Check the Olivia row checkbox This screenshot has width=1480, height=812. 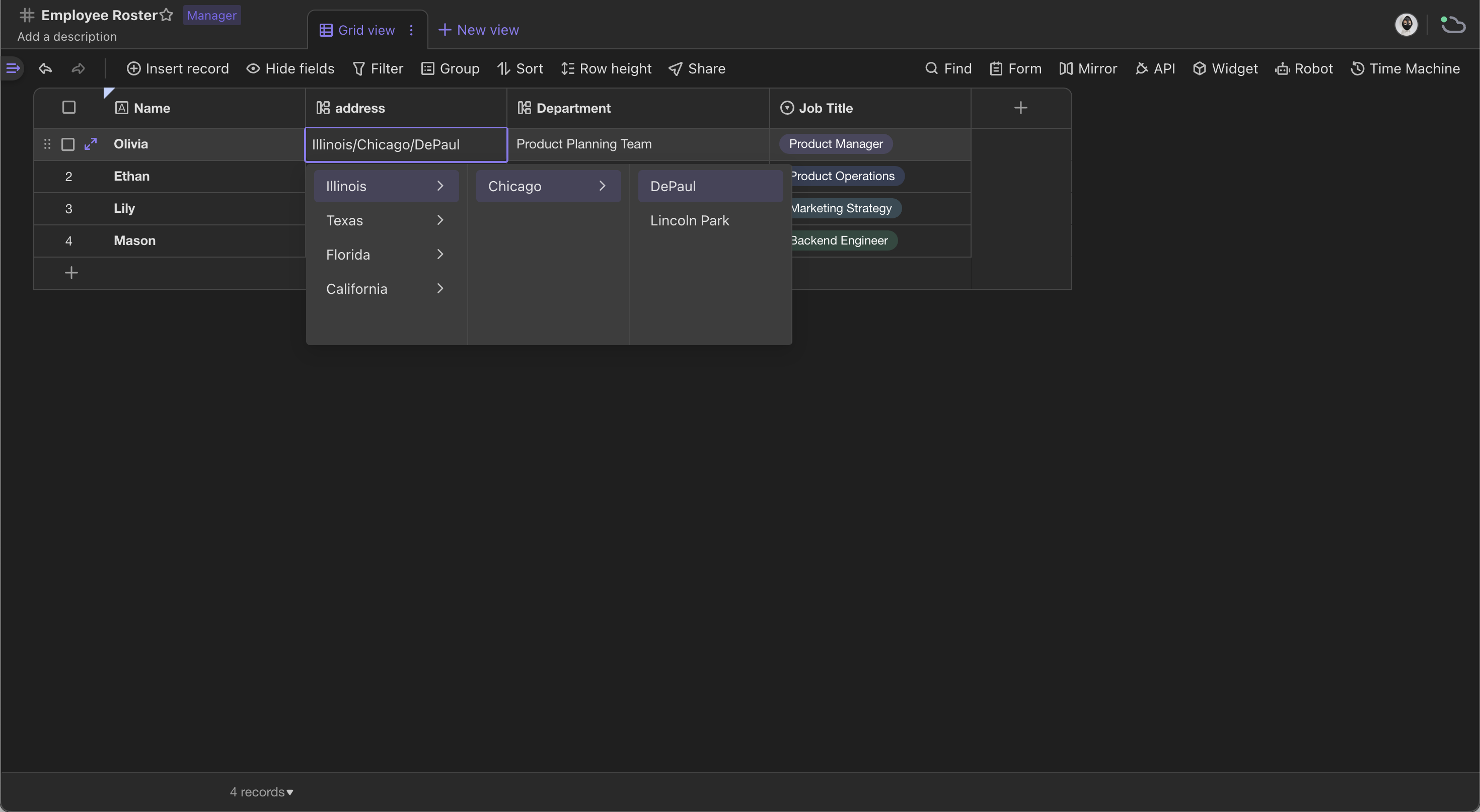pos(68,144)
